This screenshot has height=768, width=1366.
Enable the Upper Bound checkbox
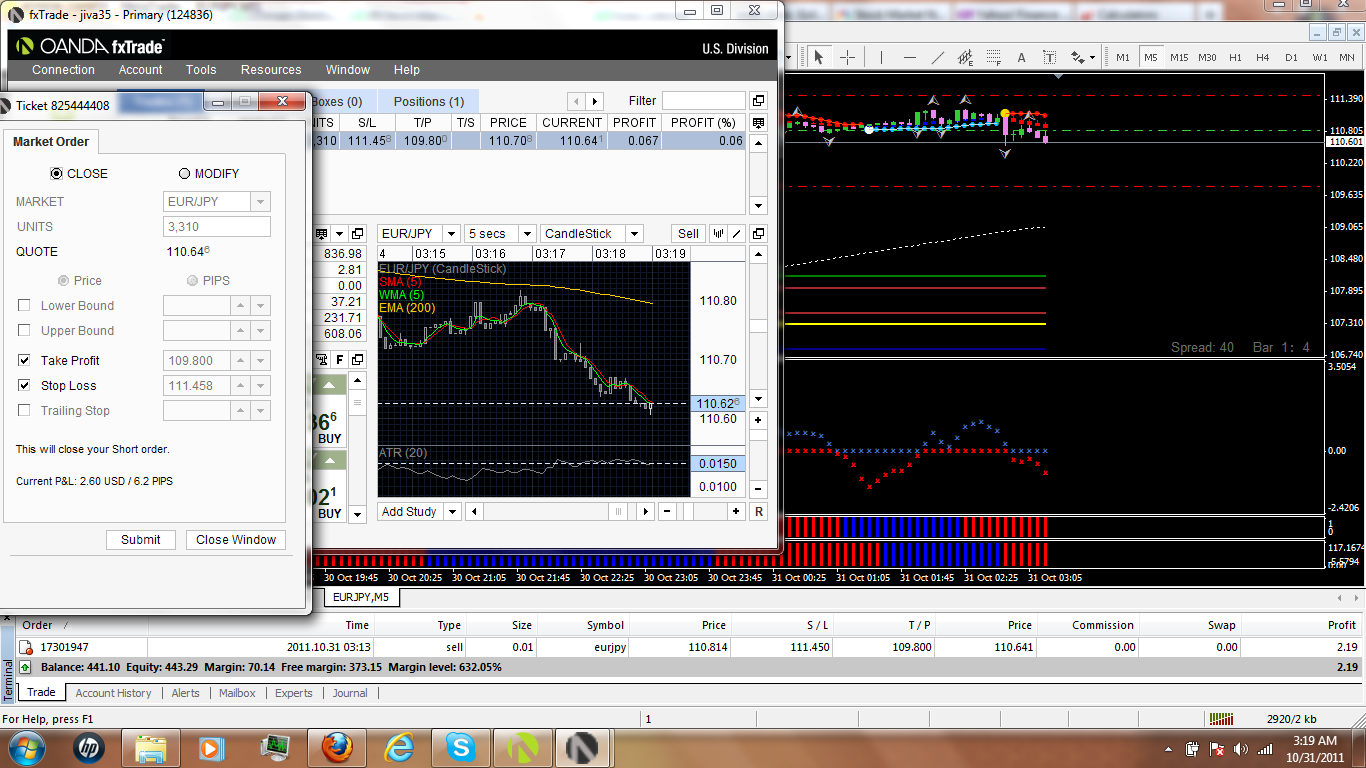[25, 330]
